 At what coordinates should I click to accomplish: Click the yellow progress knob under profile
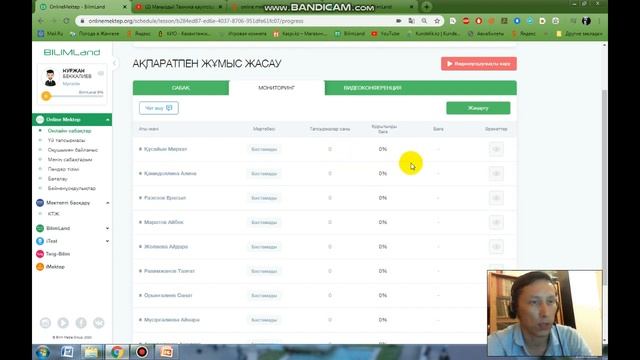coord(46,96)
